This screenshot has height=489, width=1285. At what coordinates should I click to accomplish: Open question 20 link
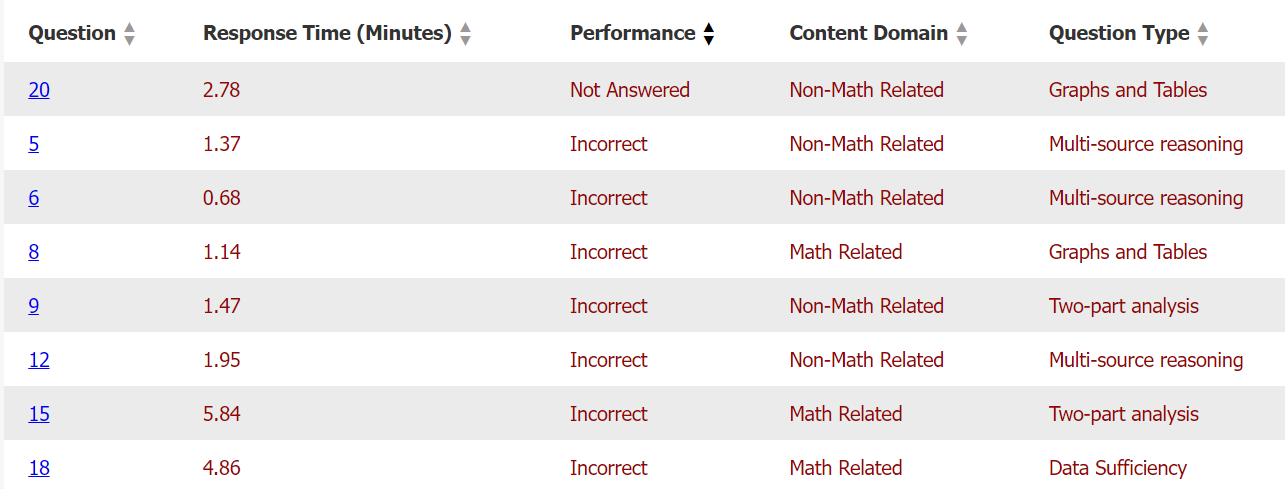39,90
